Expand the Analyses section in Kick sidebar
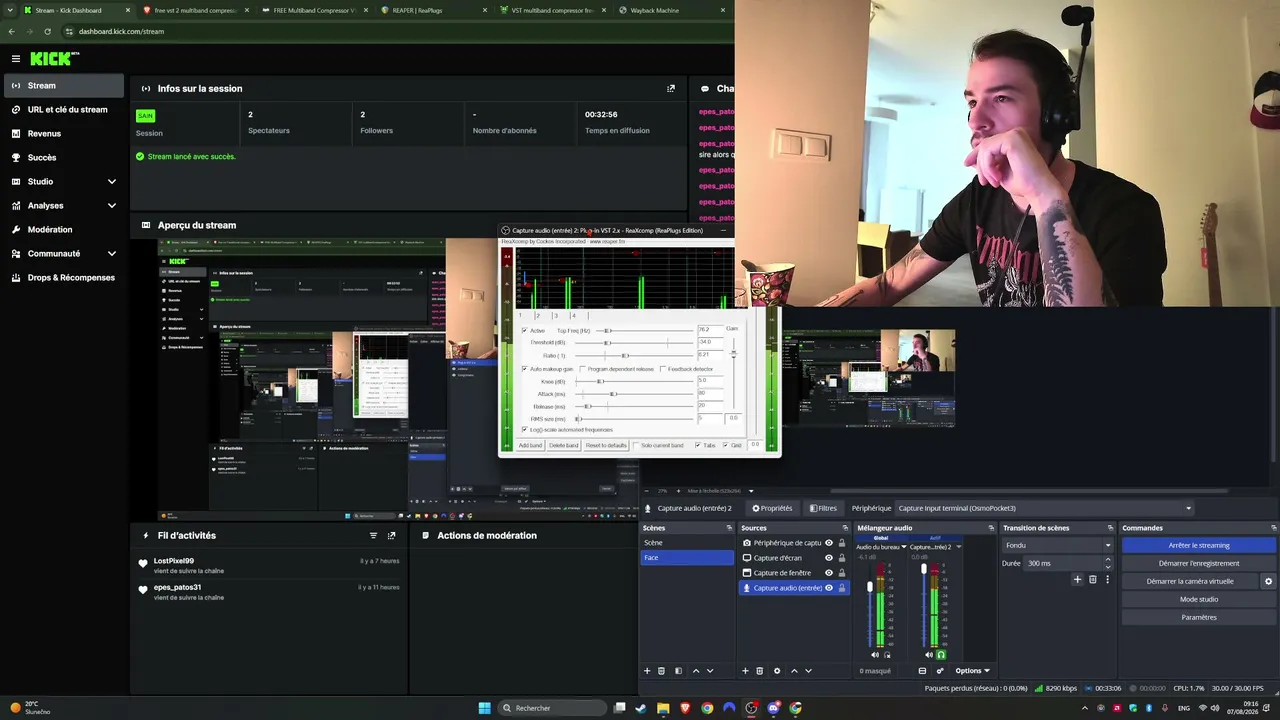The image size is (1280, 720). 112,205
